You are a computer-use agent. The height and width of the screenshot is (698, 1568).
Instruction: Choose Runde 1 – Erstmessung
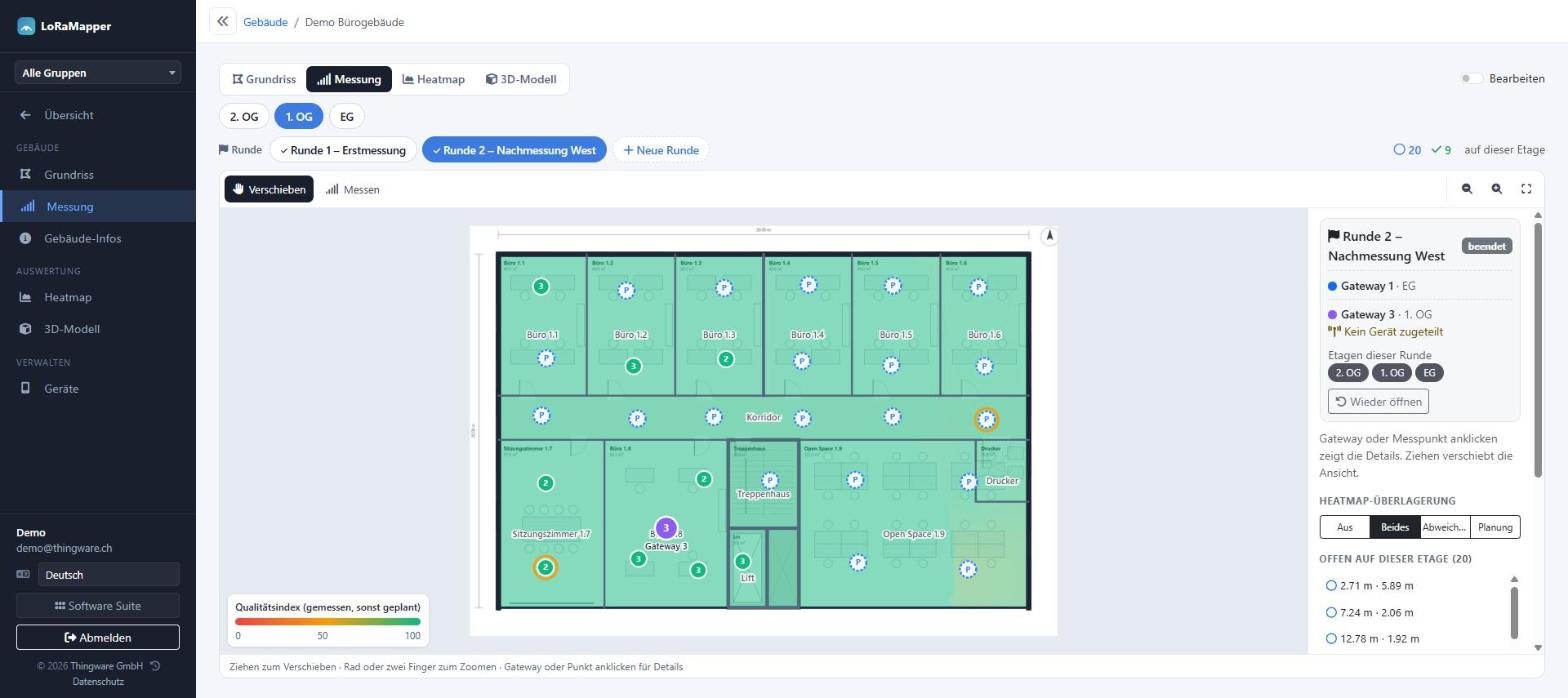[343, 150]
